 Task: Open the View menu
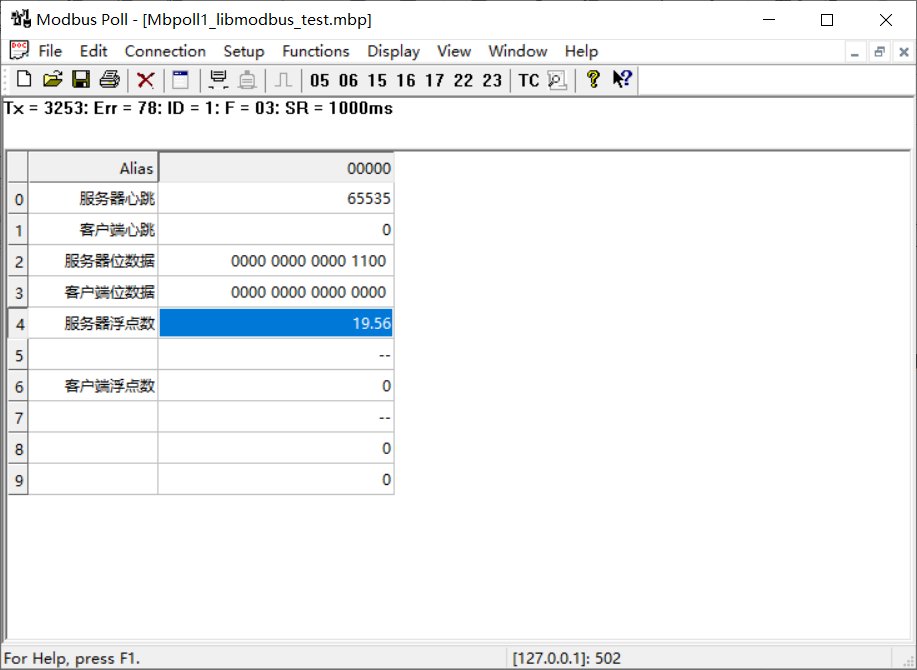pyautogui.click(x=454, y=51)
